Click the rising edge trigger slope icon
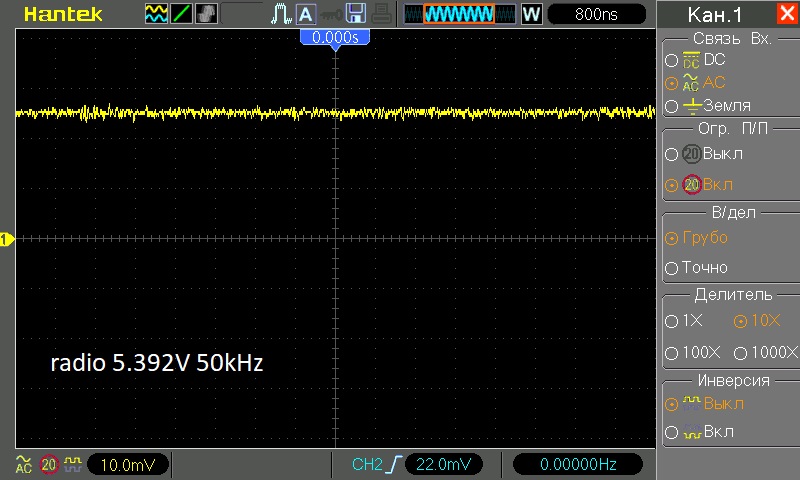Screen dimensions: 800x480 (x=394, y=464)
